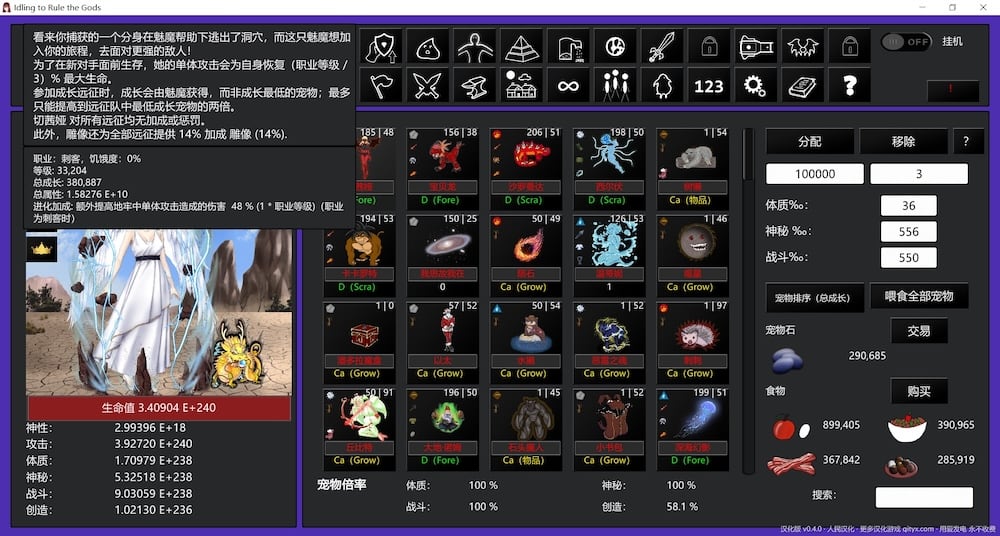Click the input field showing 100000
The width and height of the screenshot is (1000, 536).
[x=815, y=174]
